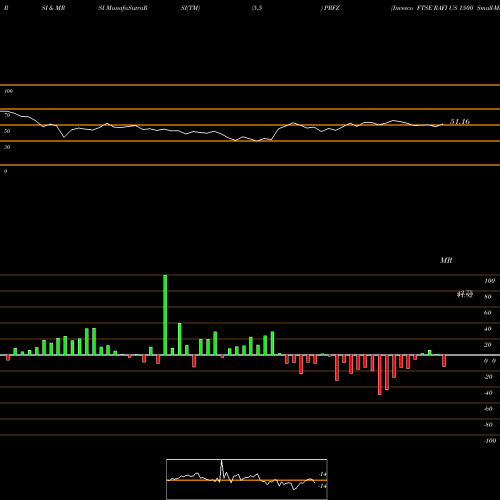Click the MR axis label 80
The image size is (500, 500).
488,297
